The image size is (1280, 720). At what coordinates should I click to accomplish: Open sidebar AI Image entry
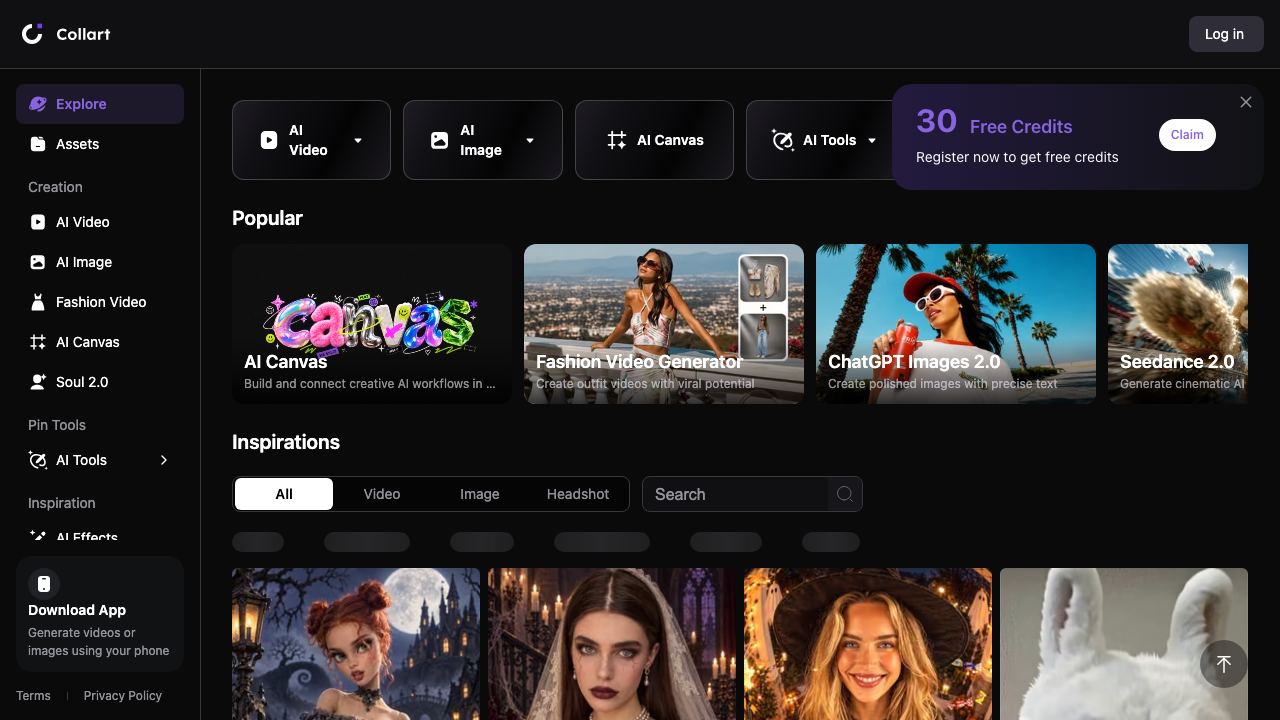click(100, 262)
